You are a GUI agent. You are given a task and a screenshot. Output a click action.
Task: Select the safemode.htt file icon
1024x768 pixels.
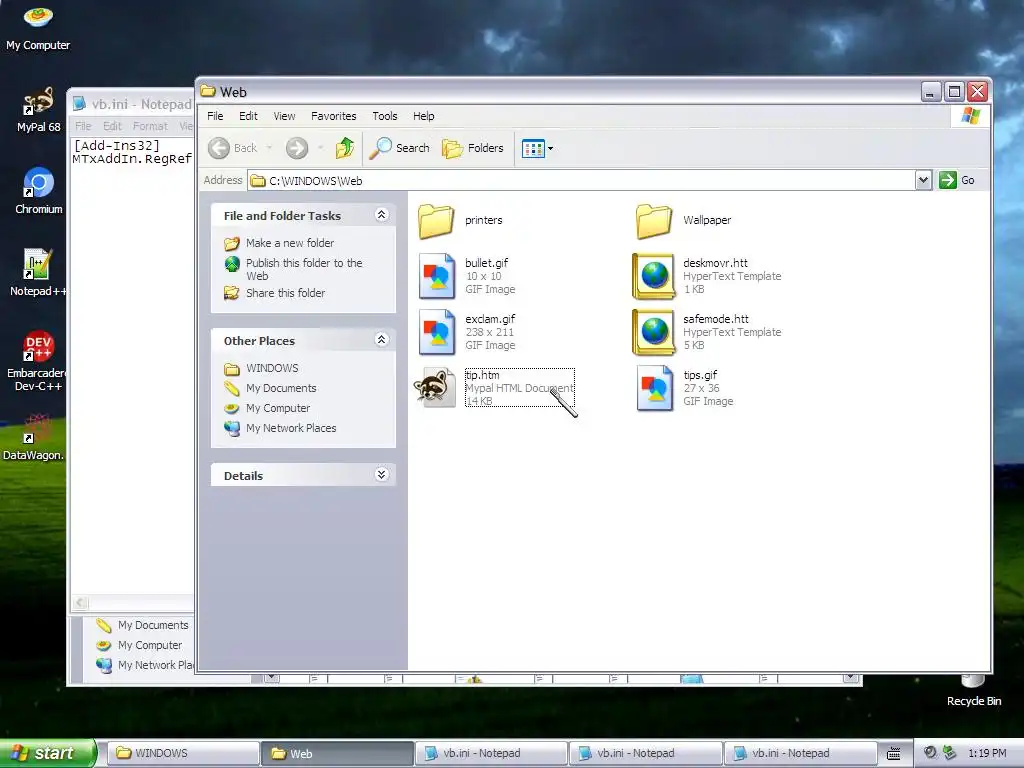[x=654, y=332]
